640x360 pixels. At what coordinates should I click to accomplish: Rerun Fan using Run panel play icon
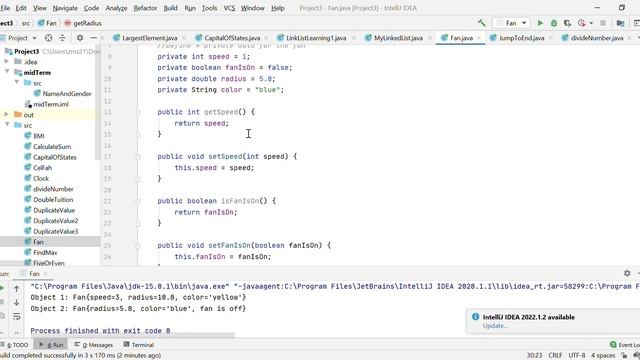[2, 289]
